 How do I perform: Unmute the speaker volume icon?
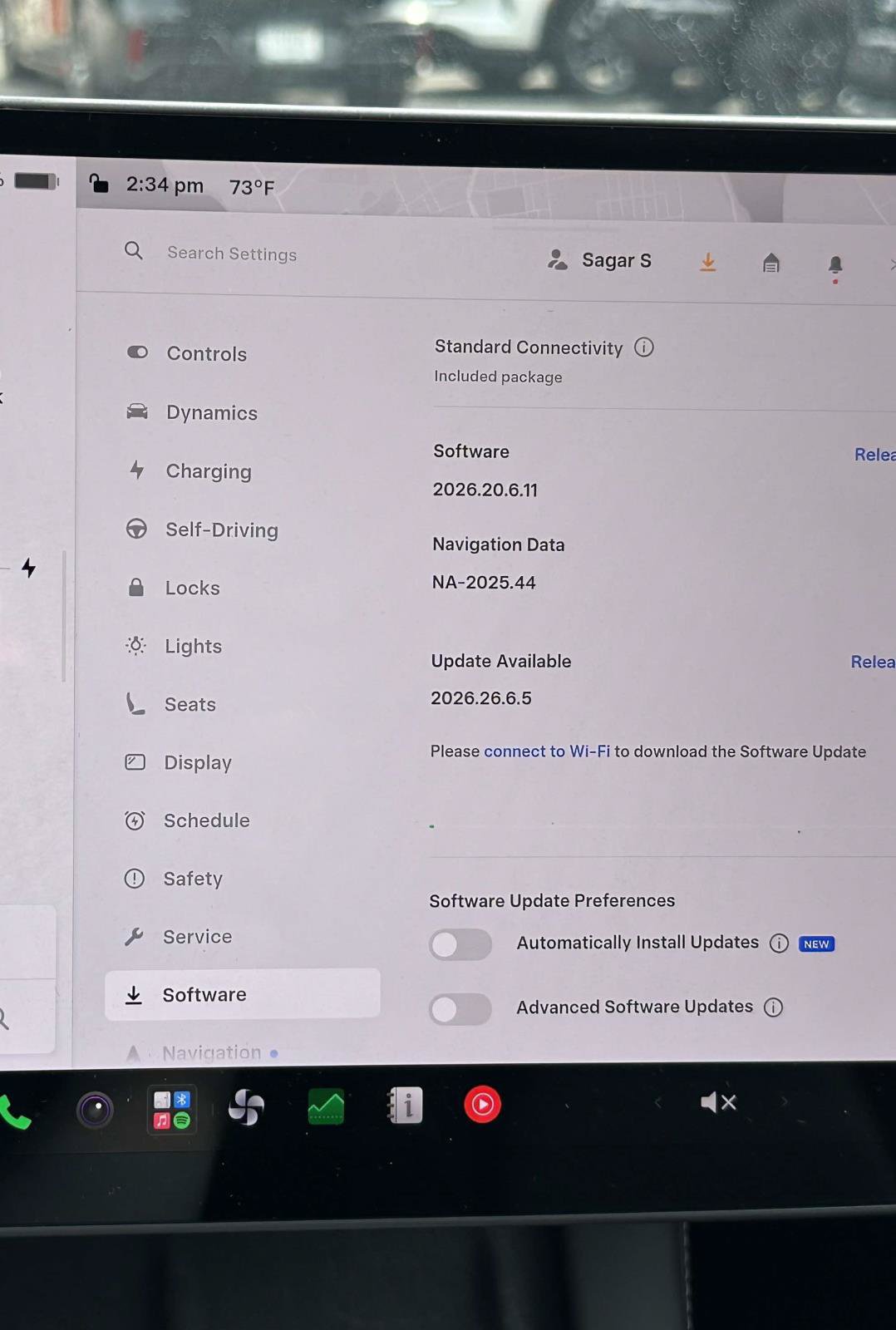[718, 1102]
